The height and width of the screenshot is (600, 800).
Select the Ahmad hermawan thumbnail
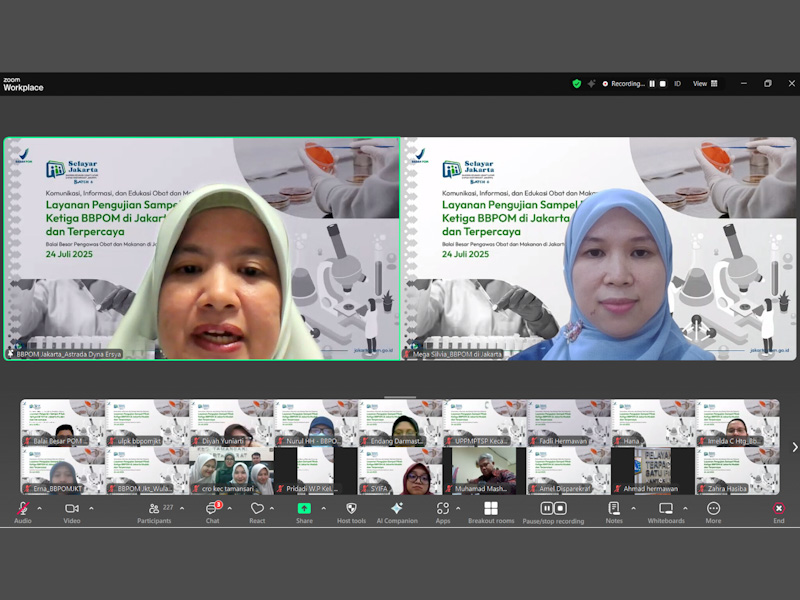(x=653, y=471)
